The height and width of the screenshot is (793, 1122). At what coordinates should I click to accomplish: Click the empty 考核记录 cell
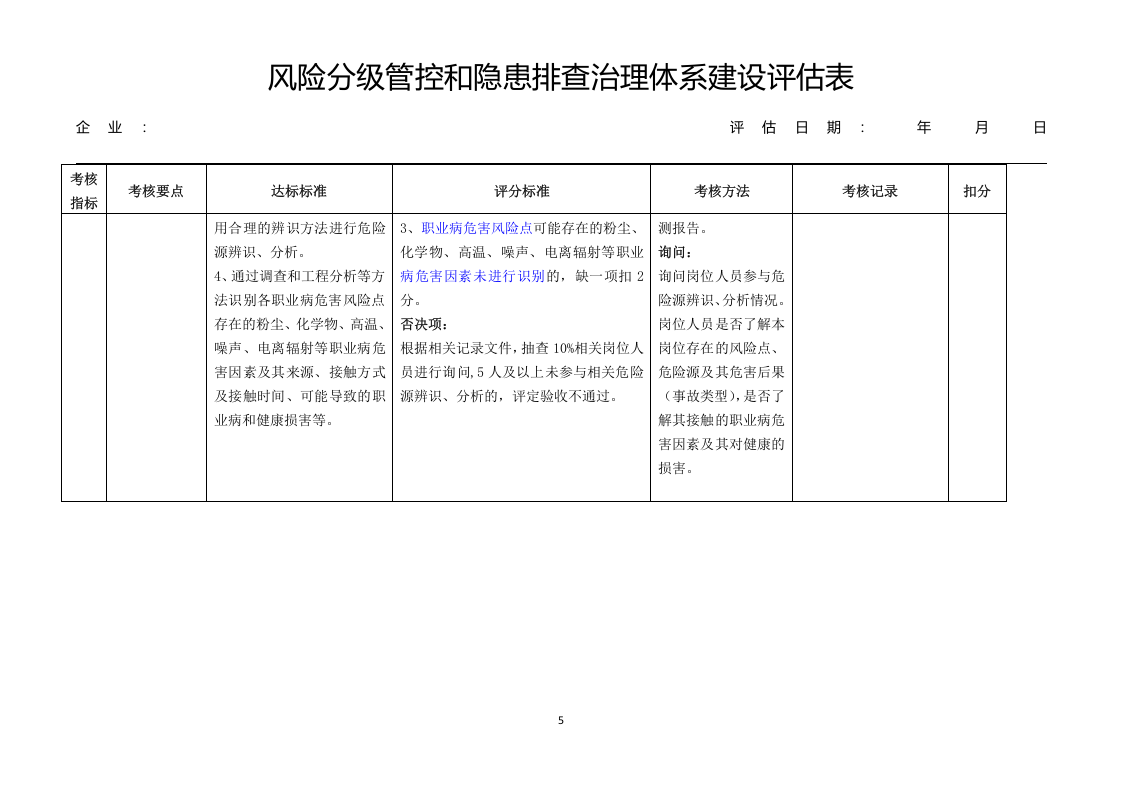point(870,357)
